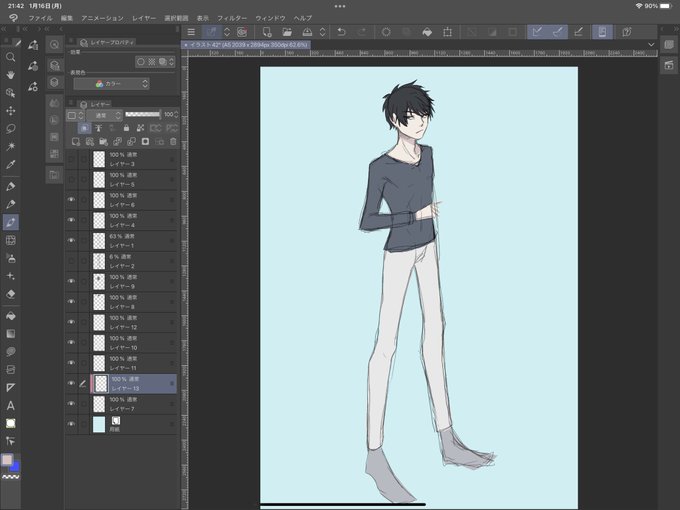
Task: Select the Magnifier zoom tool
Action: click(x=10, y=57)
